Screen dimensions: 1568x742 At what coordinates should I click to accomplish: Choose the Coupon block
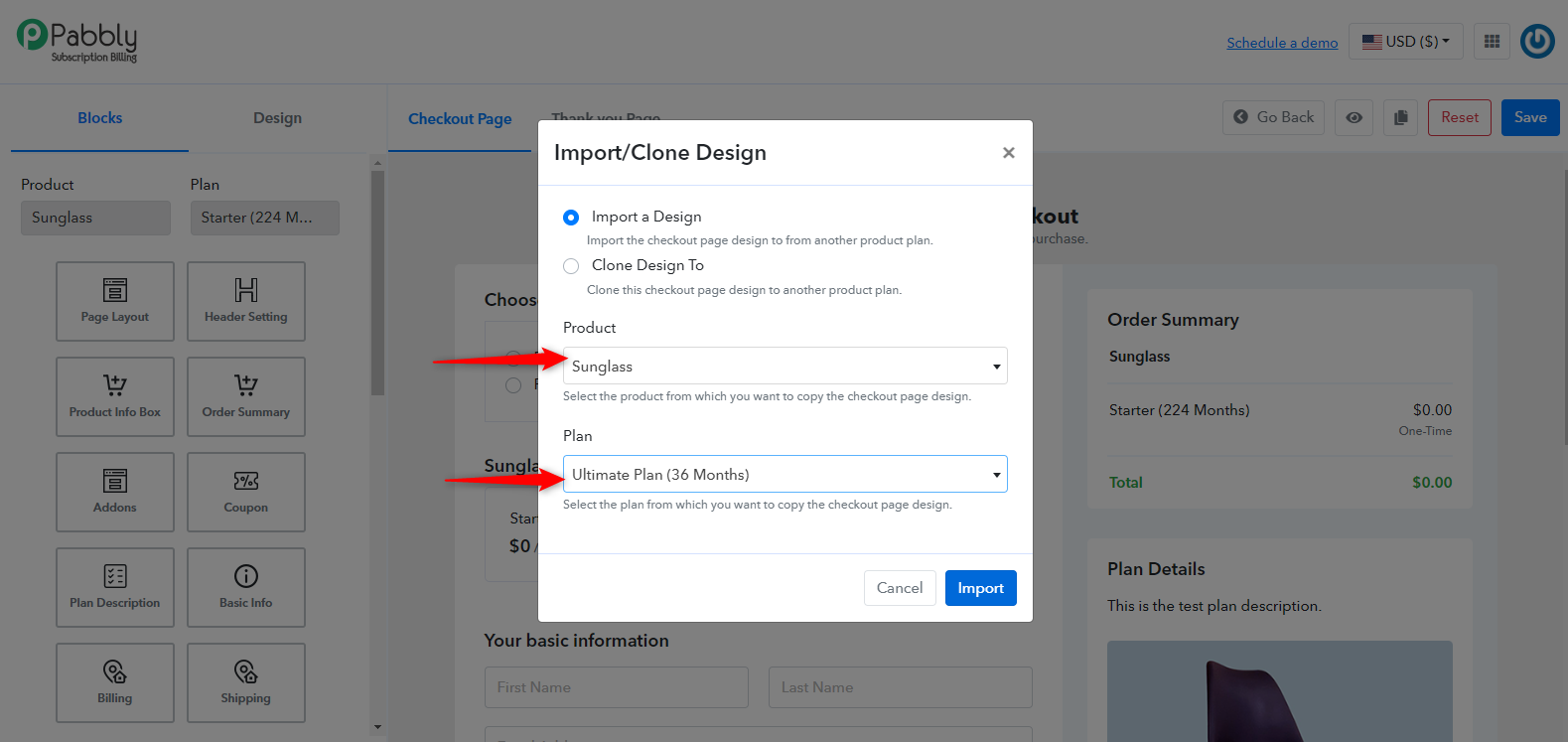(x=246, y=492)
